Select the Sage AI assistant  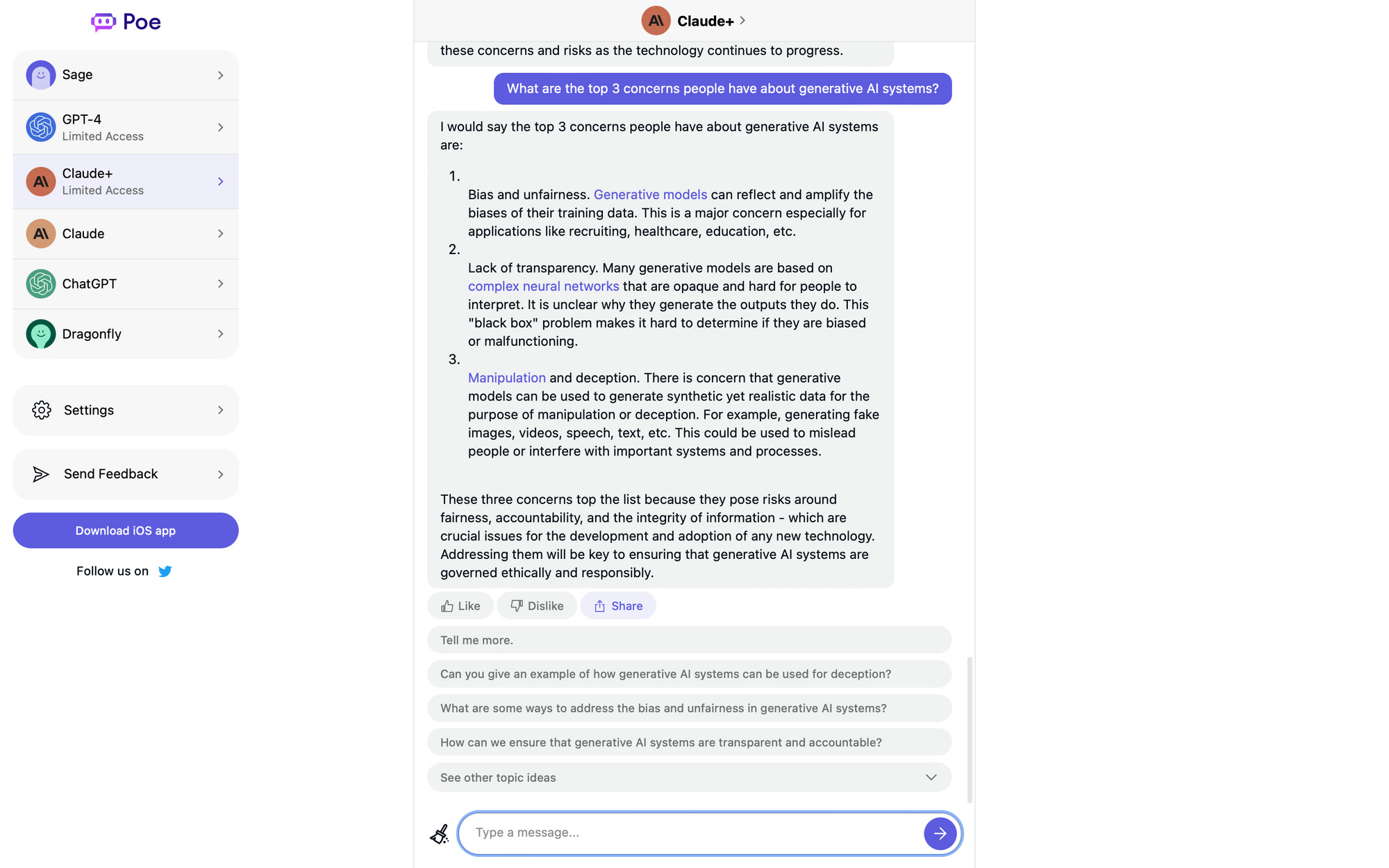click(x=125, y=75)
